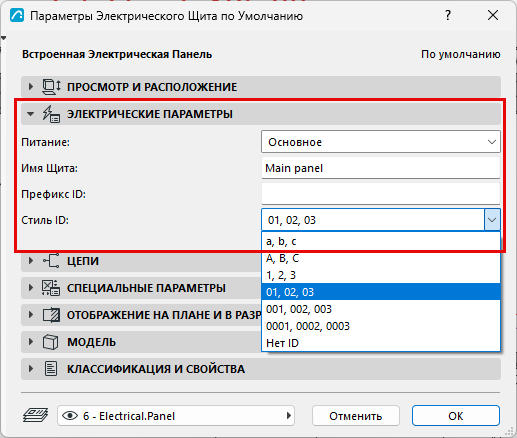Click the Стиль ID: label
Viewport: 517px width, 438px height.
(45, 220)
